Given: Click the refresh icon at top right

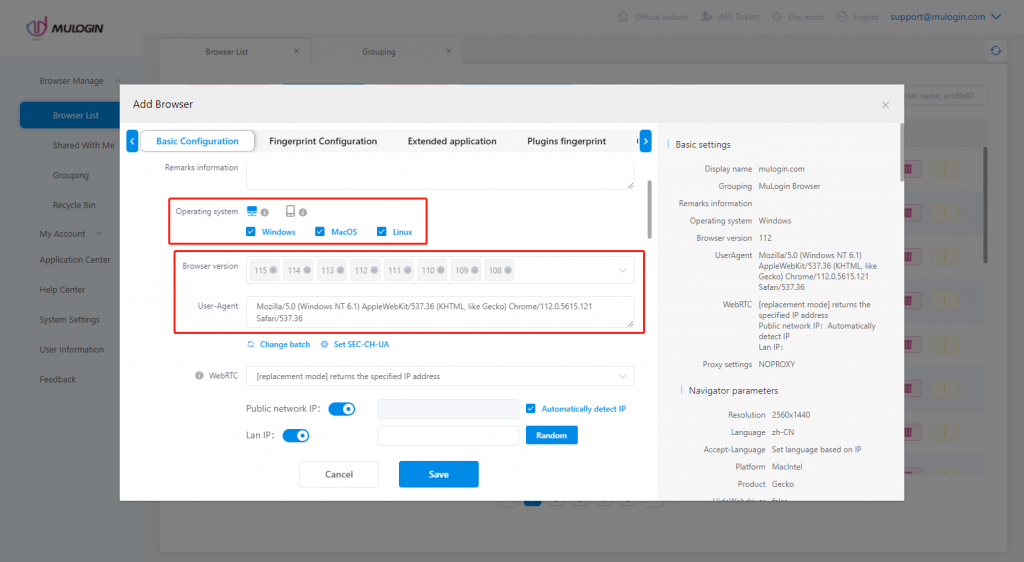Looking at the screenshot, I should pos(996,50).
